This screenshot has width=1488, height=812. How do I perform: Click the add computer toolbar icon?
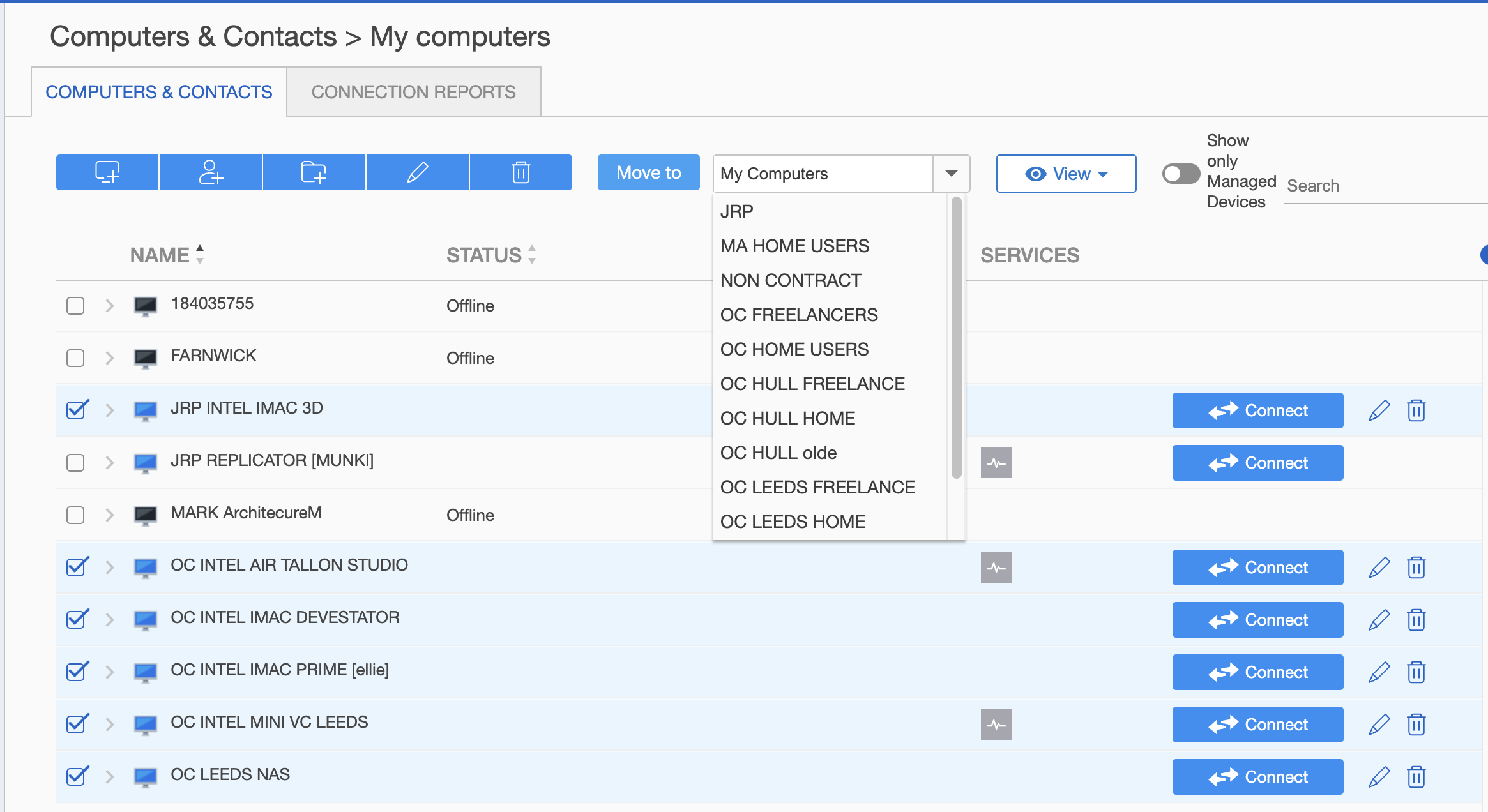tap(107, 172)
